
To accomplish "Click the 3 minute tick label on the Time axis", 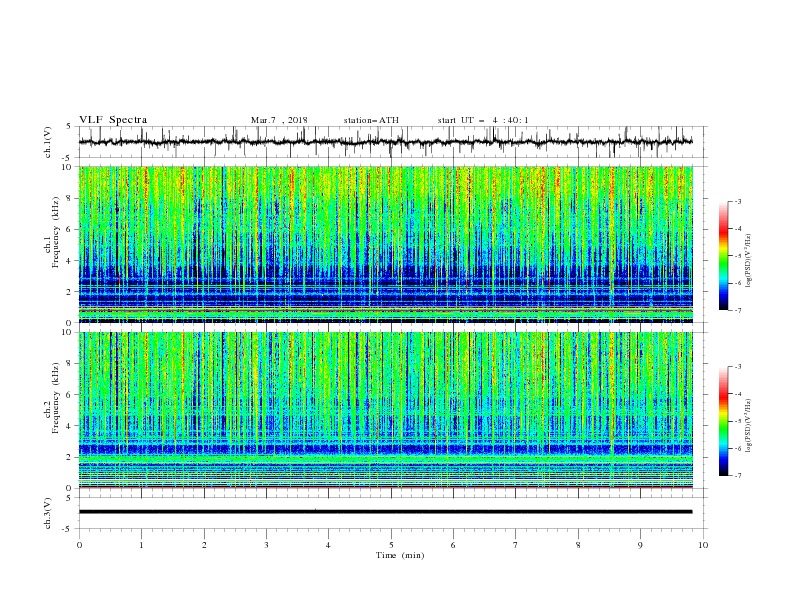I will click(x=266, y=545).
